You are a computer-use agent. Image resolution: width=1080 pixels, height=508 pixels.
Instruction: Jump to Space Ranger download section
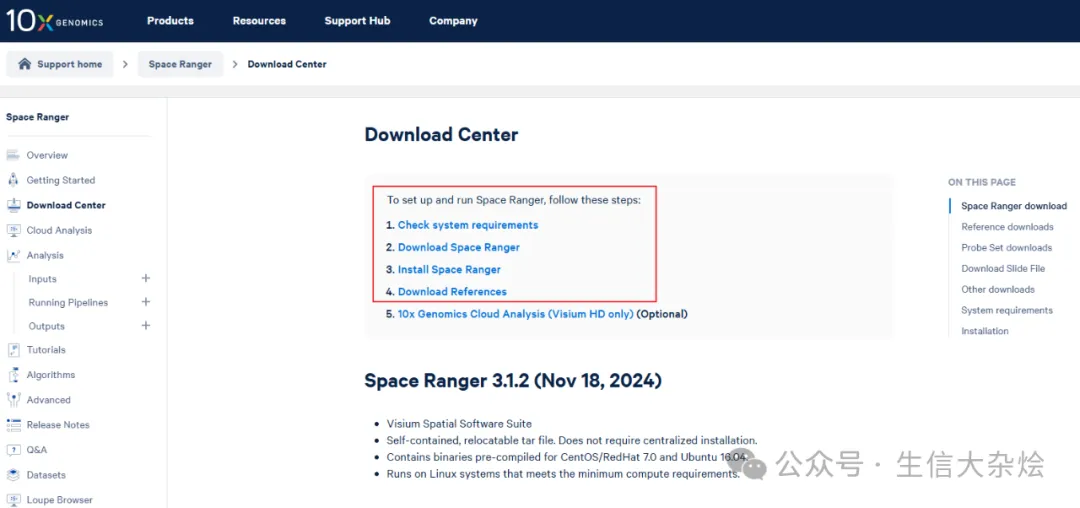1014,206
